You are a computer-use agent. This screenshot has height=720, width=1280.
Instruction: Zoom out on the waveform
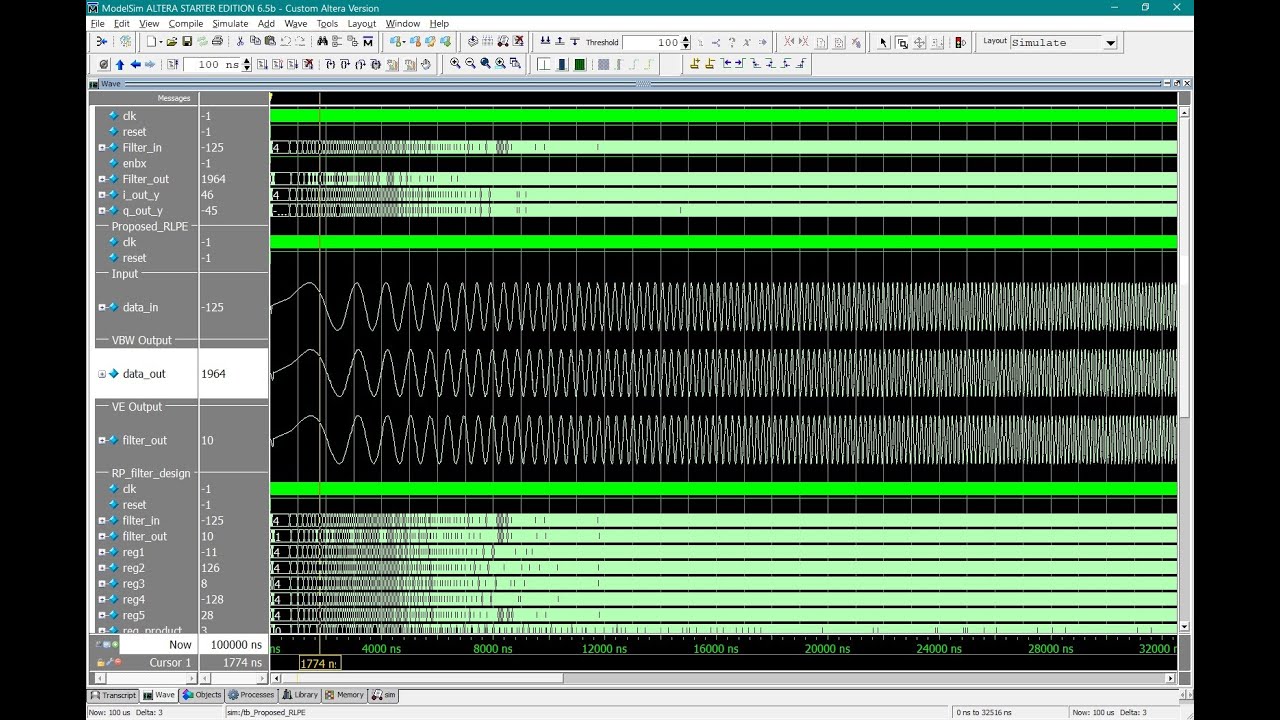click(470, 64)
